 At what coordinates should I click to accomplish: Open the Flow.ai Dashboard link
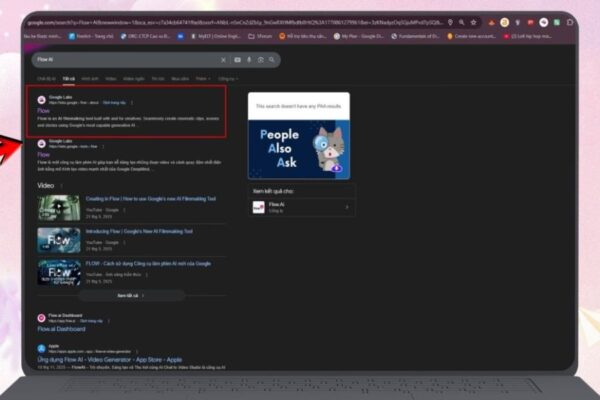coord(61,329)
